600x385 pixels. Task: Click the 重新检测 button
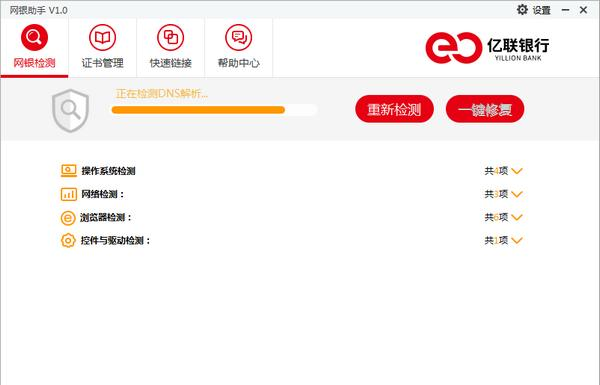click(395, 109)
